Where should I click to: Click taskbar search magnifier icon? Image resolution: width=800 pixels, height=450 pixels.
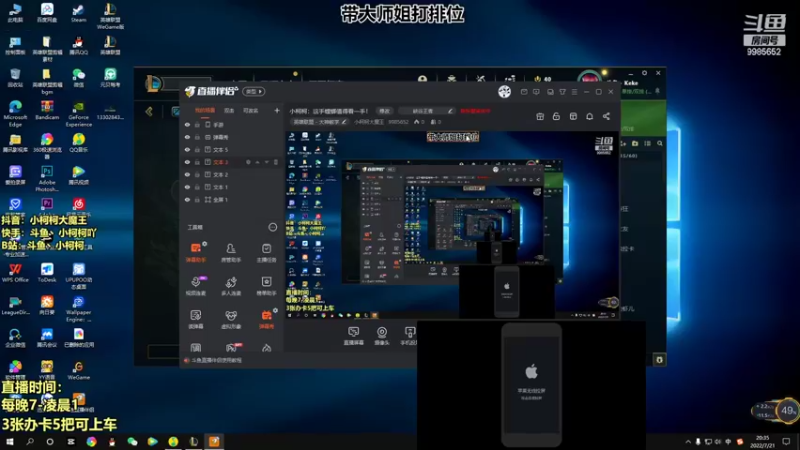[30, 442]
